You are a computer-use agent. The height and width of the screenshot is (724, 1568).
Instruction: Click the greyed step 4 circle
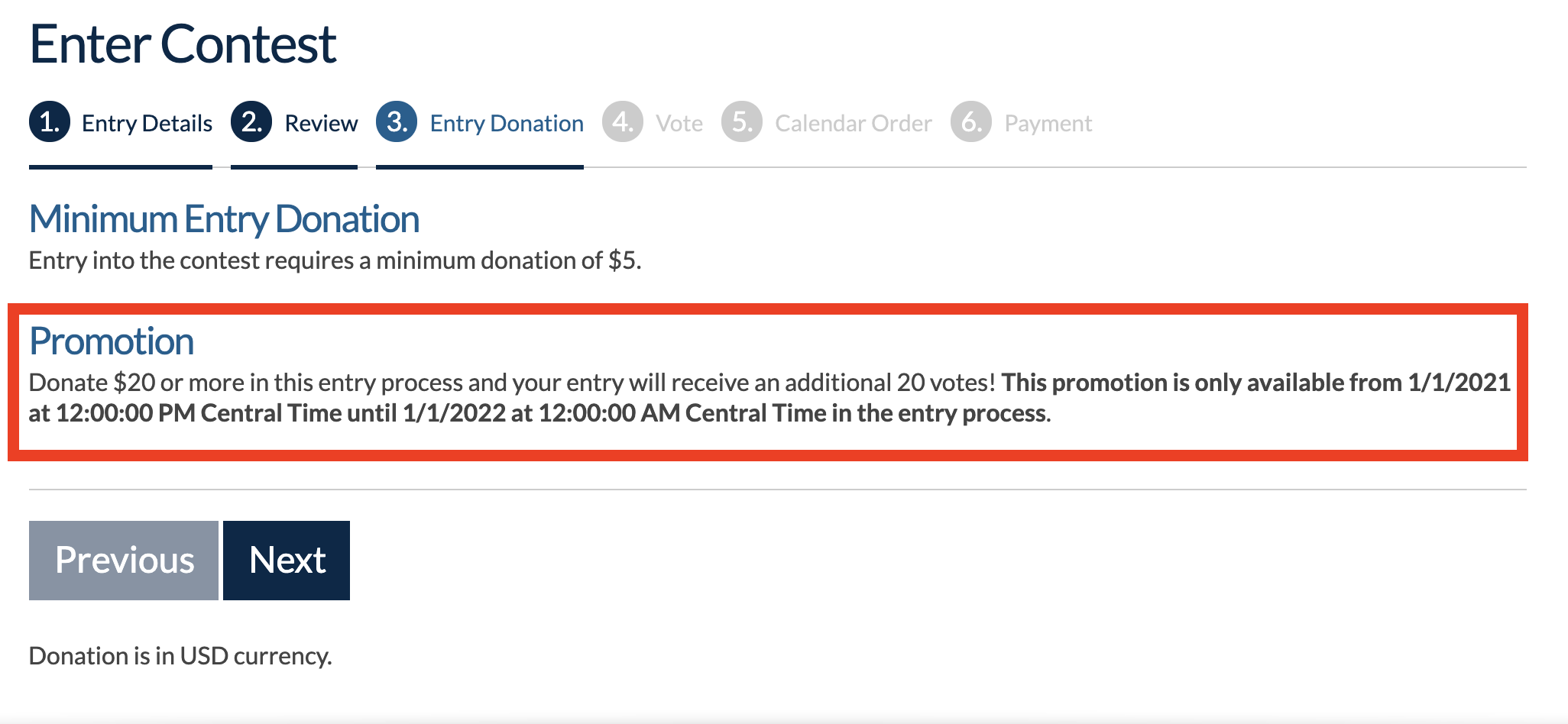click(x=623, y=121)
